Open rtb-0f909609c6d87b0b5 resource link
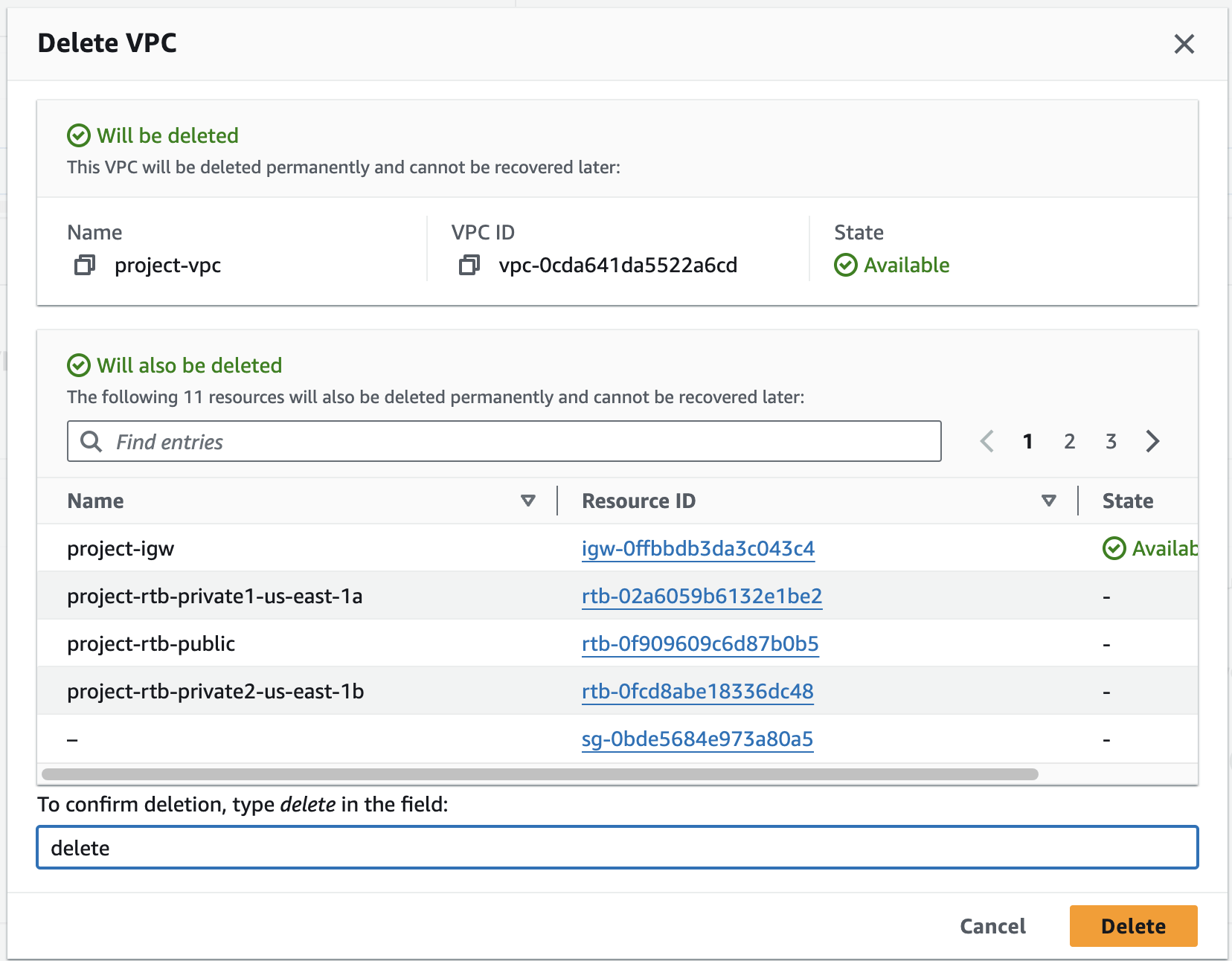Viewport: 1232px width, 961px height. coord(700,644)
